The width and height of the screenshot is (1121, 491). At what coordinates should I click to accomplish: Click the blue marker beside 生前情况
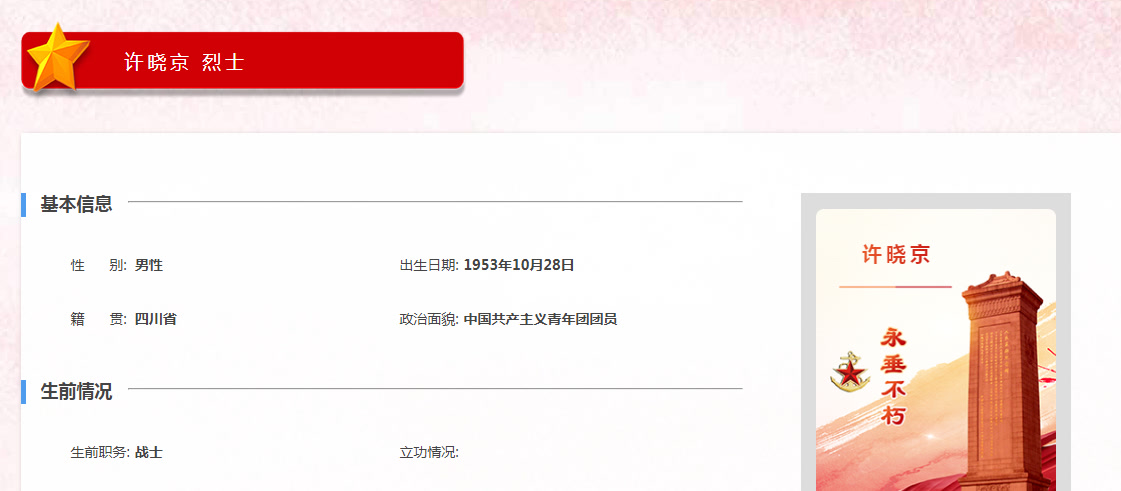click(24, 392)
